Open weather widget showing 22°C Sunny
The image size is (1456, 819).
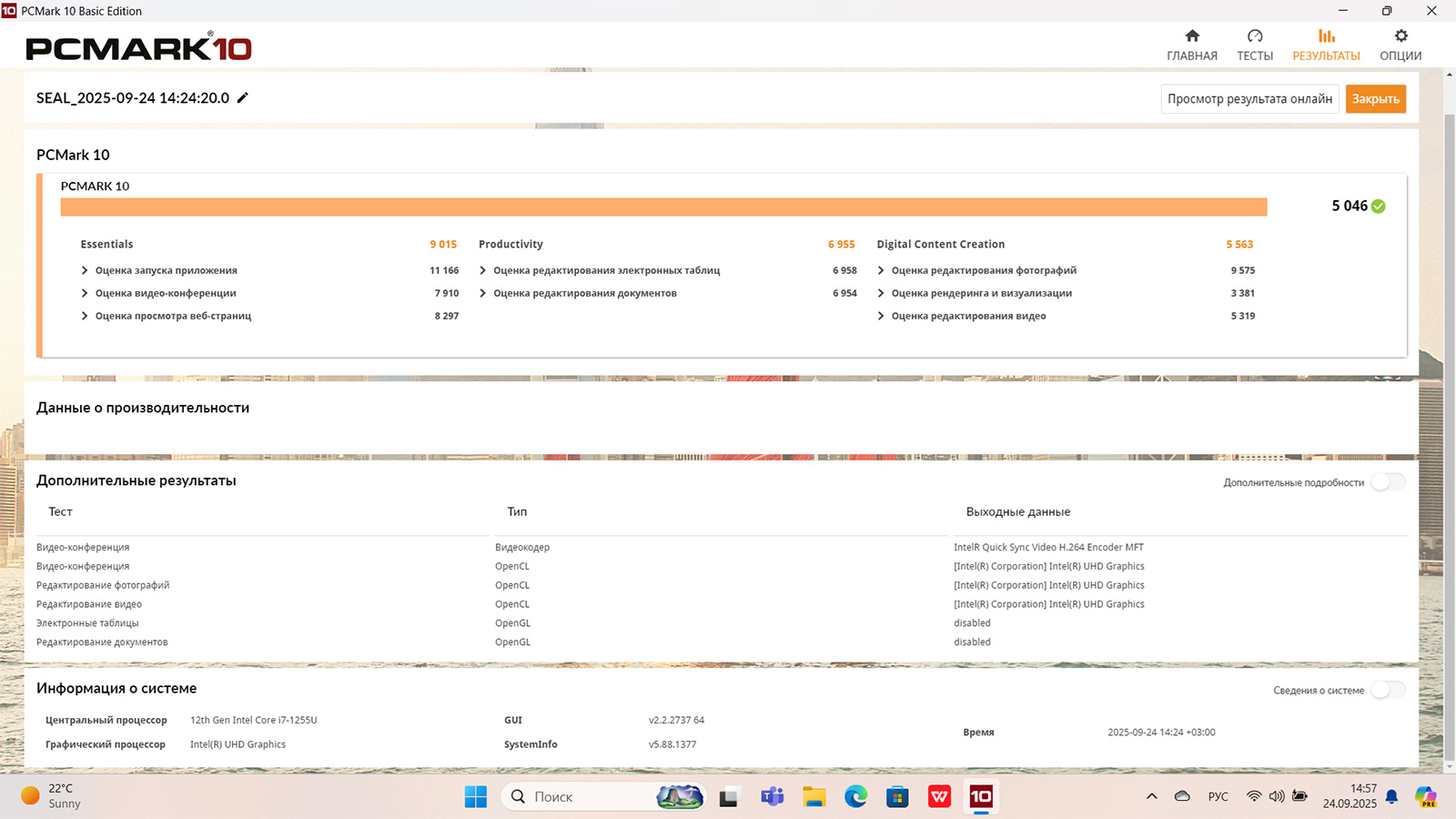[52, 796]
